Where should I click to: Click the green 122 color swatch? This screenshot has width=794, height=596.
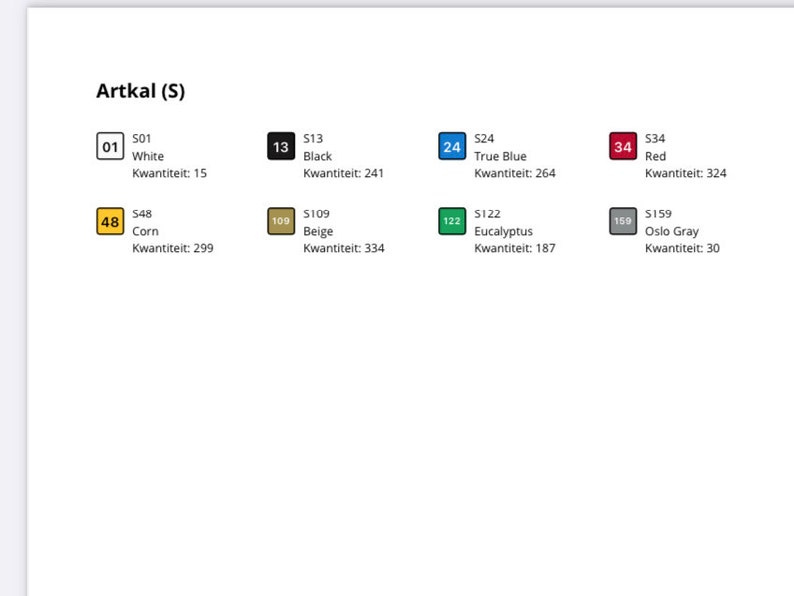point(452,221)
